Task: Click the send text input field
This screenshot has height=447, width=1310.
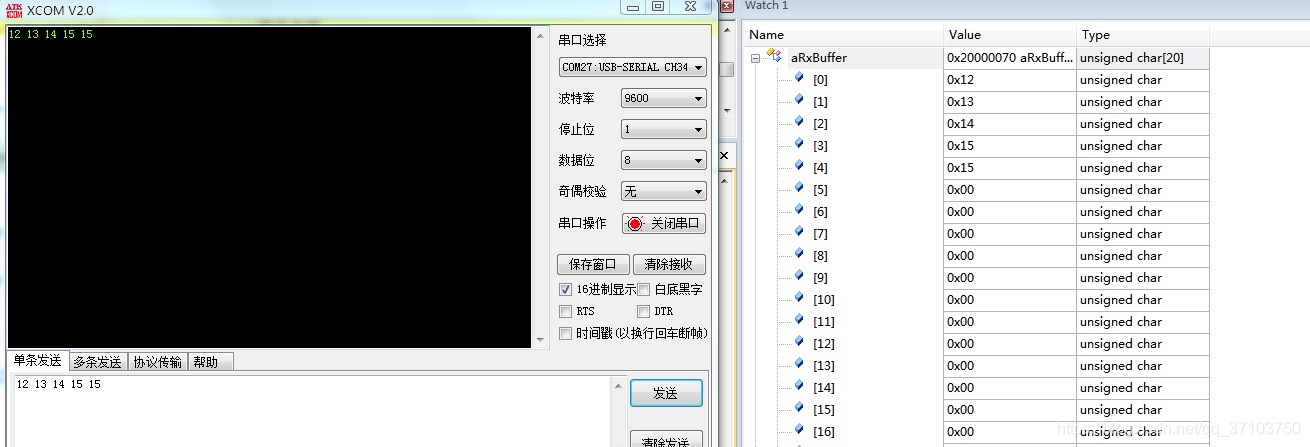Action: pyautogui.click(x=311, y=411)
